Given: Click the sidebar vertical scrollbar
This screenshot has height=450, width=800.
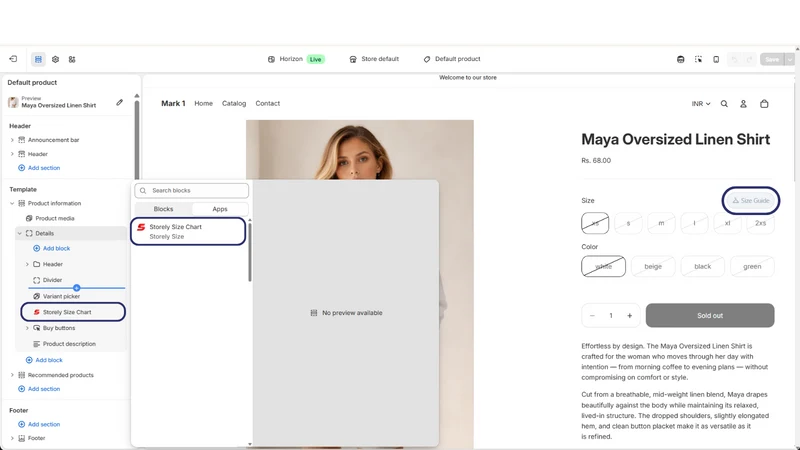Looking at the screenshot, I should 136,138.
